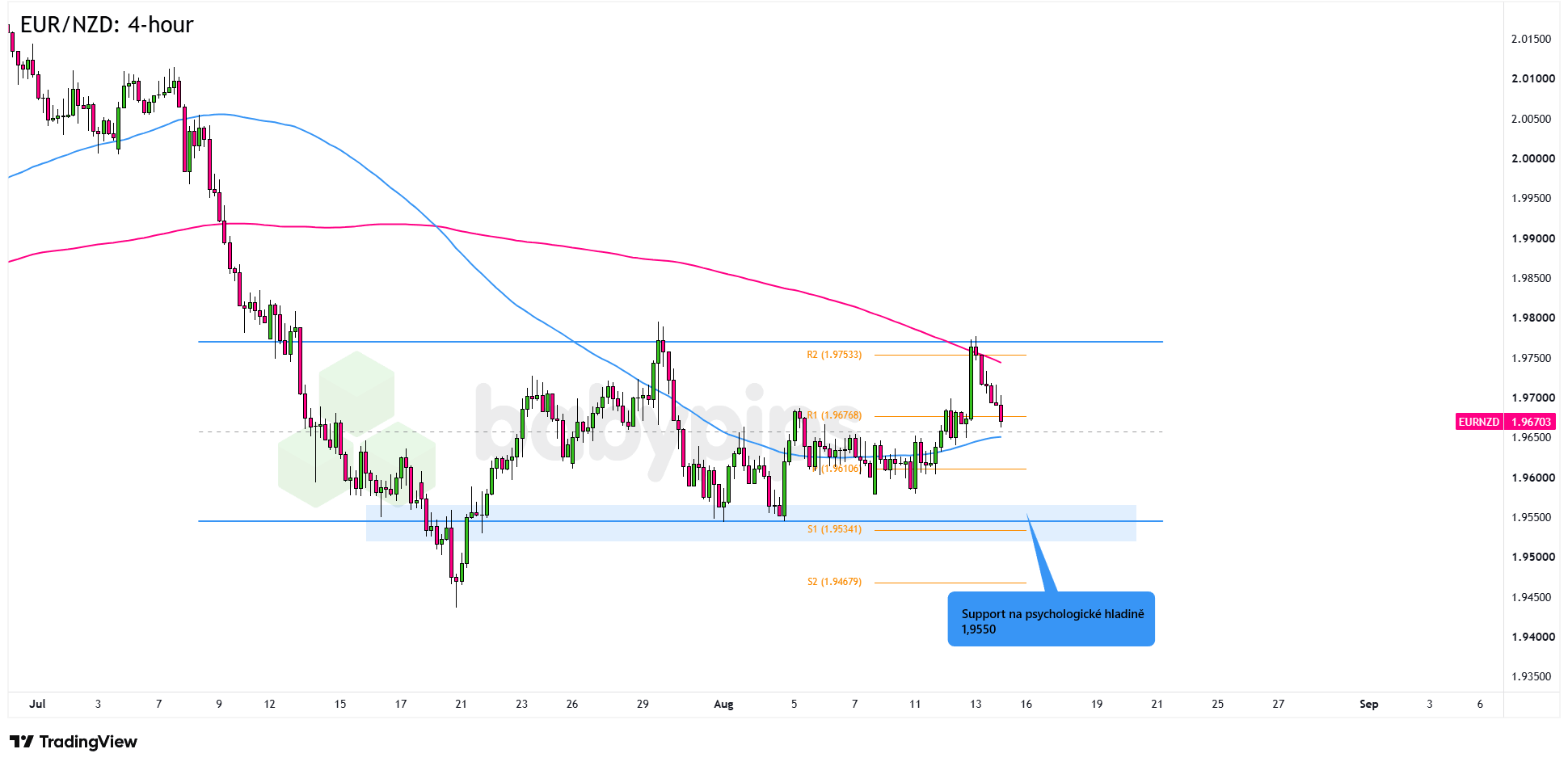The image size is (1568, 766).
Task: Click date 15 on the time axis
Action: (x=340, y=704)
